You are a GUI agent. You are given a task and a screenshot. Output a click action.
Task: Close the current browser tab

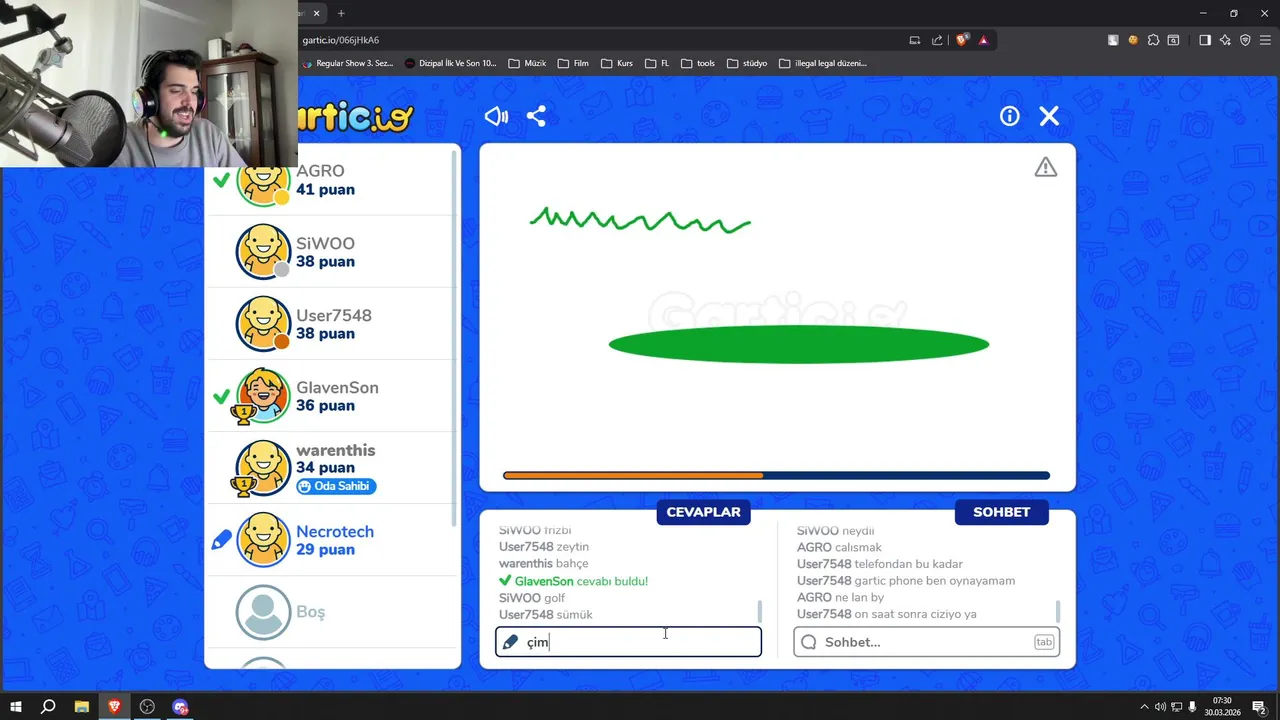tap(317, 13)
